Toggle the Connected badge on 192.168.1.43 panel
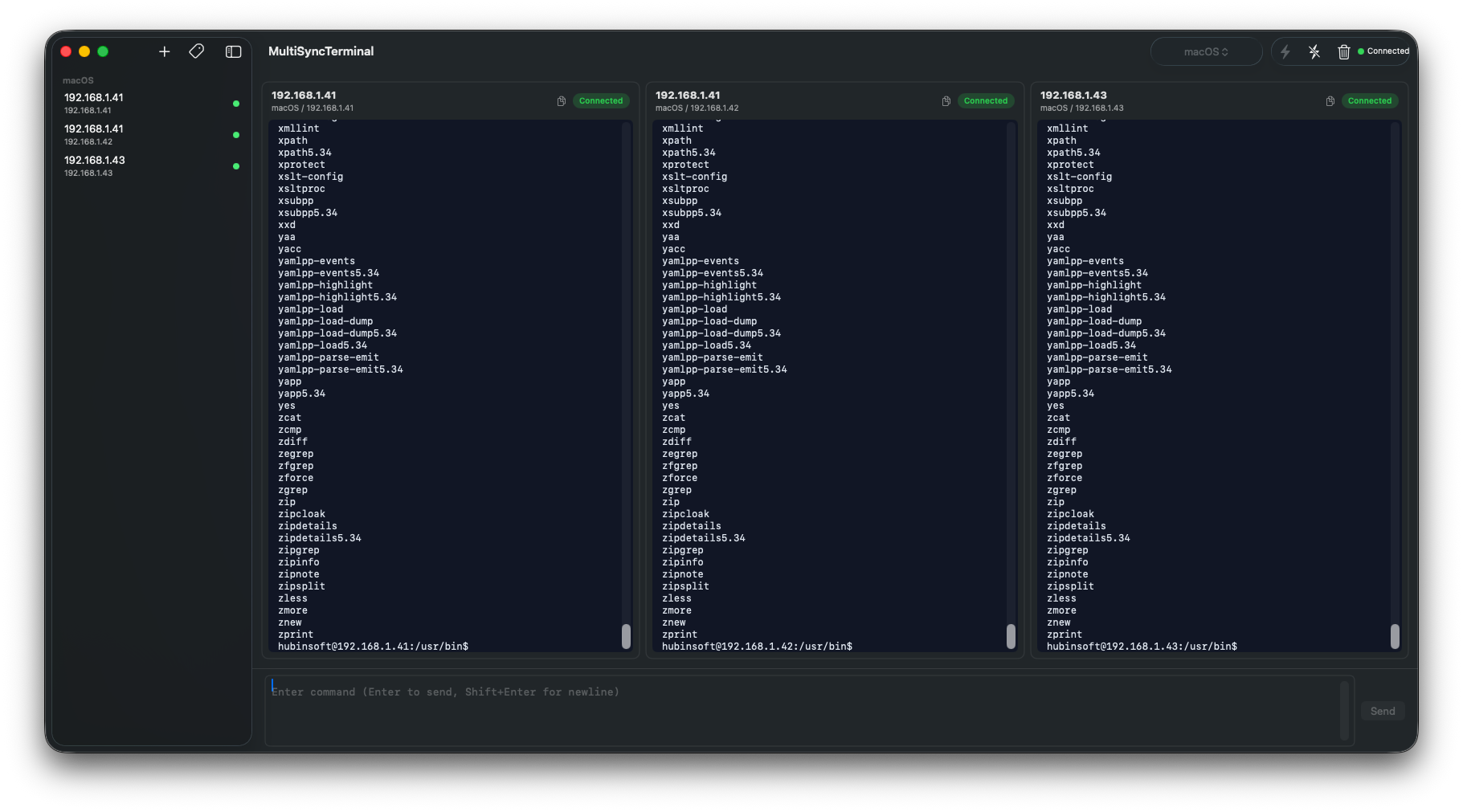Screen dimensions: 1463x812 click(x=1370, y=100)
